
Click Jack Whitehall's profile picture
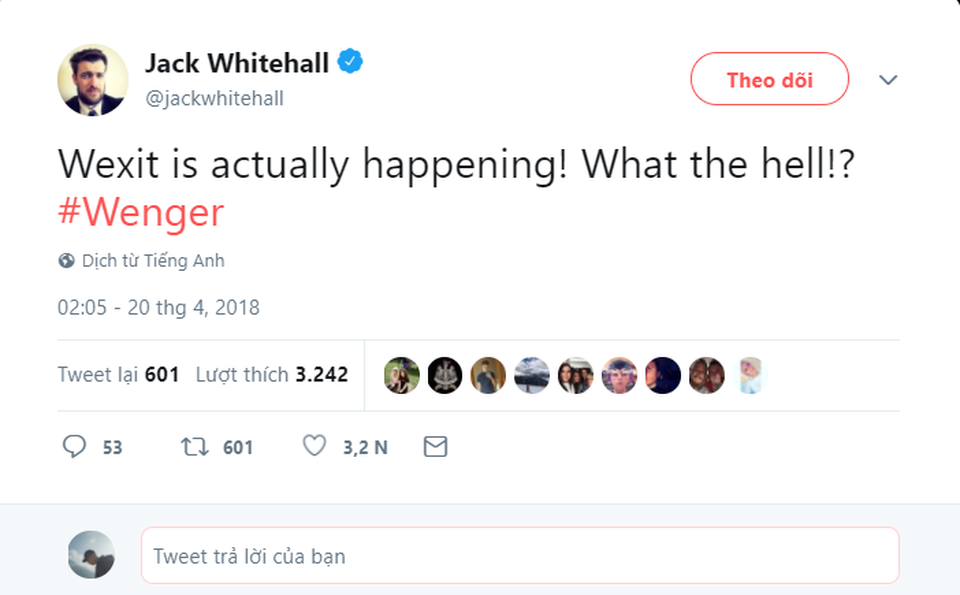click(x=93, y=79)
